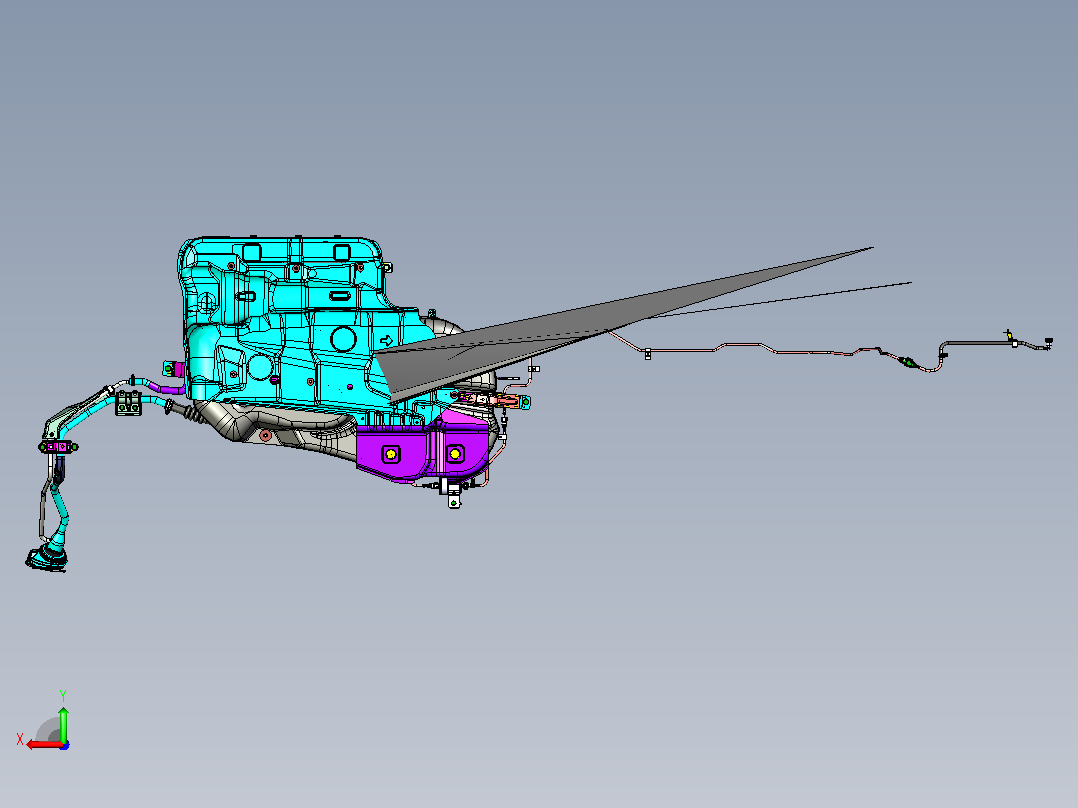Pick the right yellow bolt on the purple bracket
The image size is (1078, 808).
pos(454,454)
